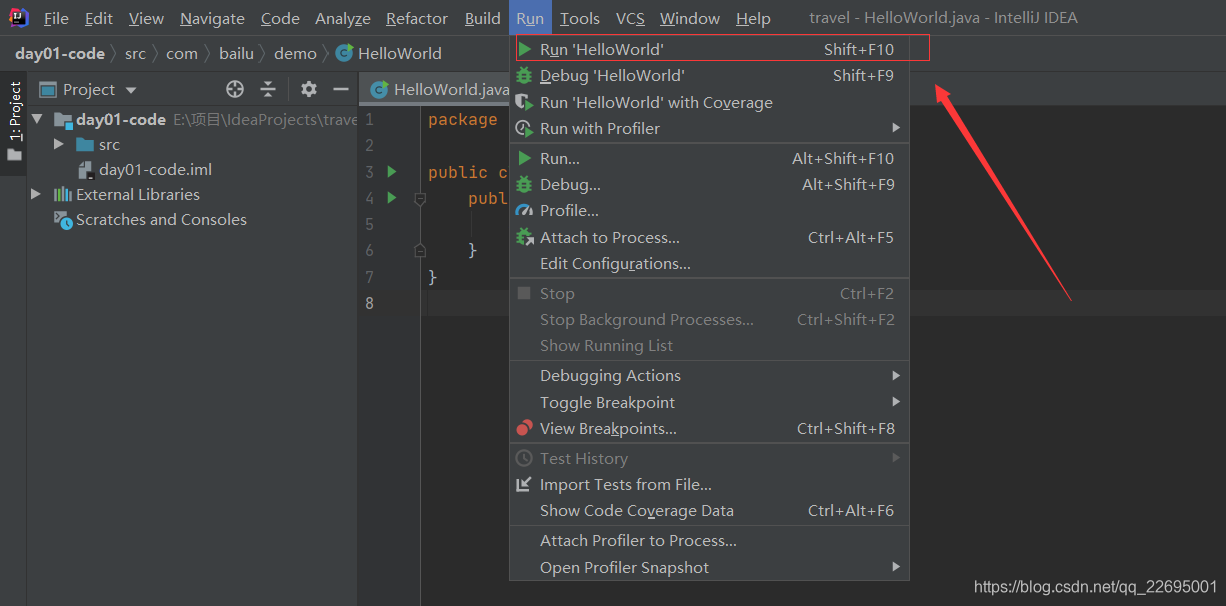Click line number 8 in the gutter
Image resolution: width=1226 pixels, height=606 pixels.
tap(369, 302)
